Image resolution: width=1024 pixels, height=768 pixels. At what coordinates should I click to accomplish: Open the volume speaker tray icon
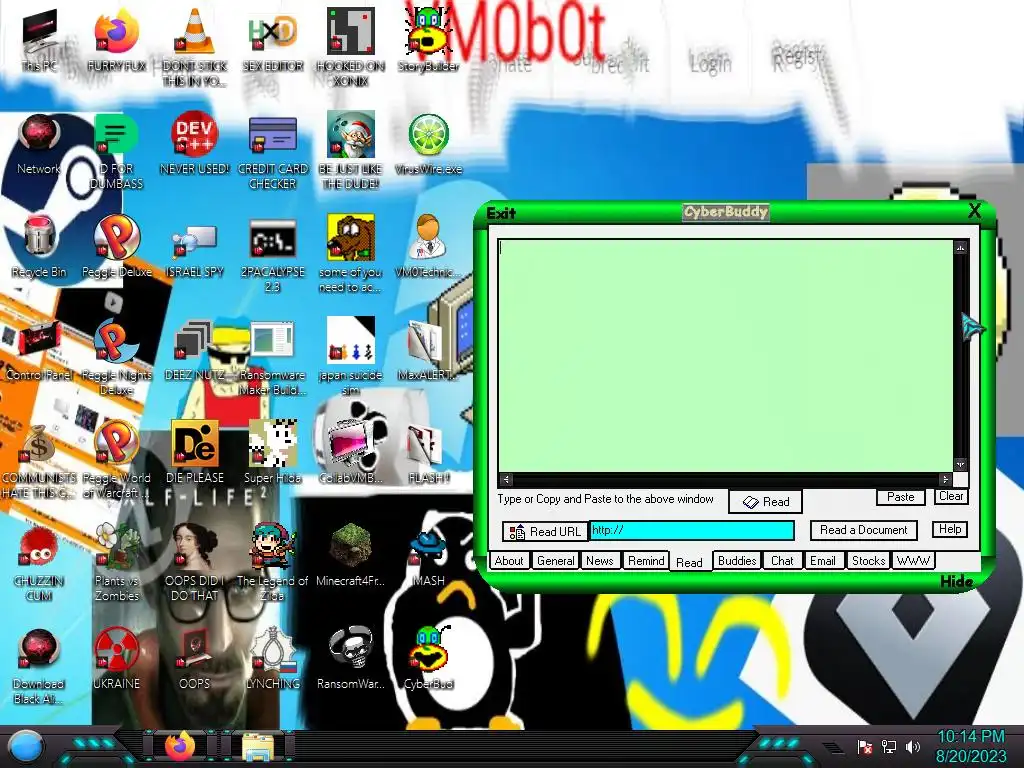(x=913, y=746)
